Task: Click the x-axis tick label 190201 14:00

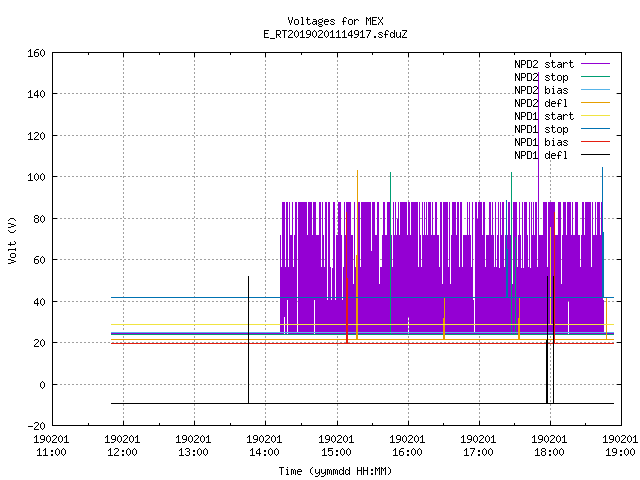Action: (x=264, y=446)
